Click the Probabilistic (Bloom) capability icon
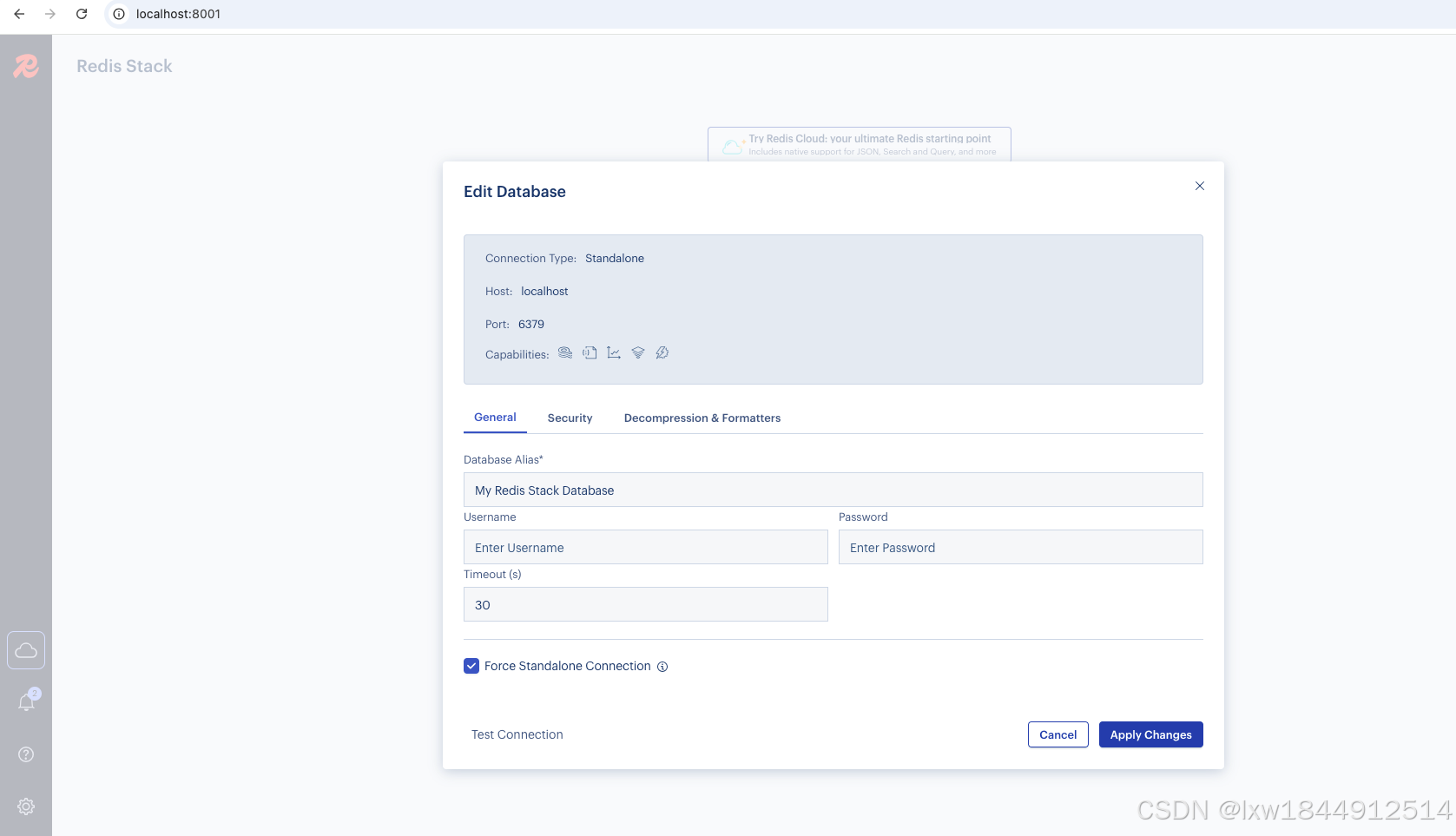The height and width of the screenshot is (836, 1456). pyautogui.click(x=638, y=352)
